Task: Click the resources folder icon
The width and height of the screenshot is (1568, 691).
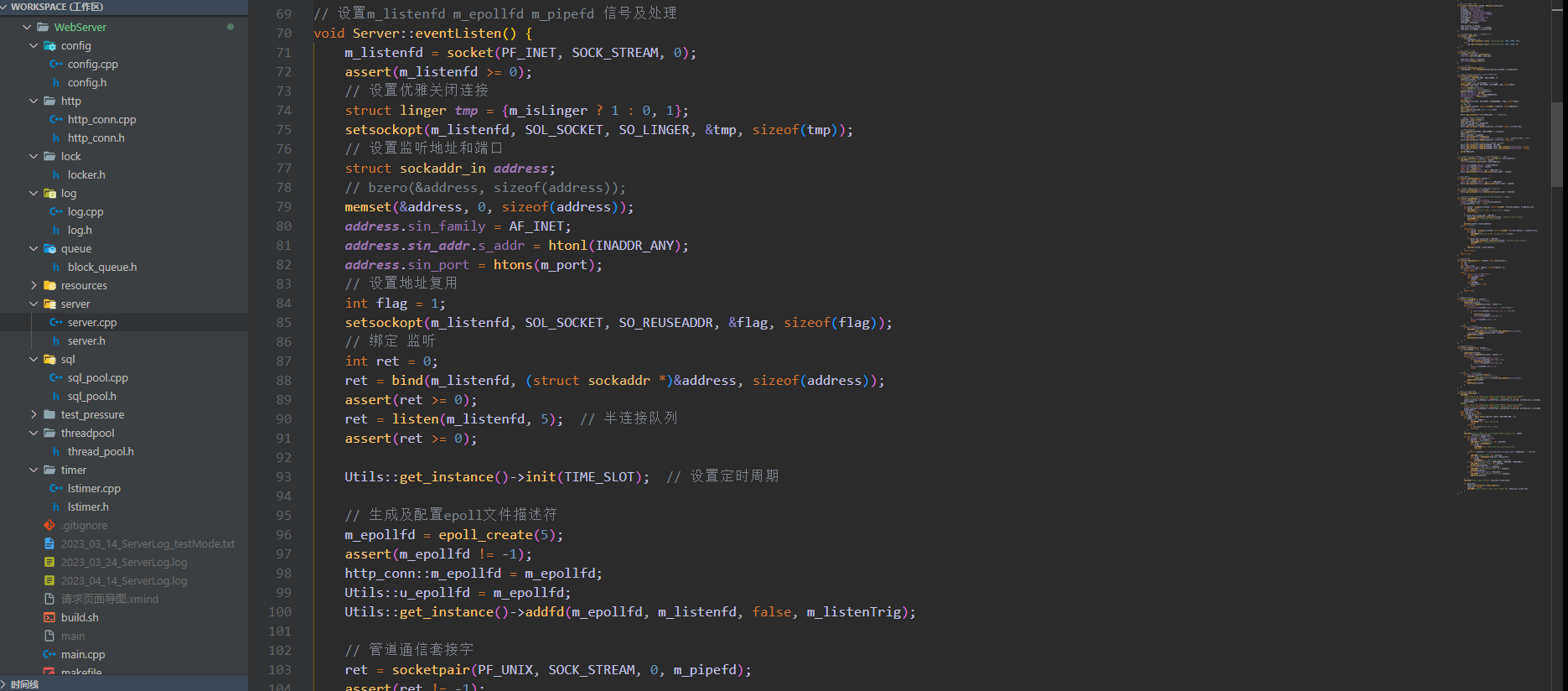Action: click(49, 285)
